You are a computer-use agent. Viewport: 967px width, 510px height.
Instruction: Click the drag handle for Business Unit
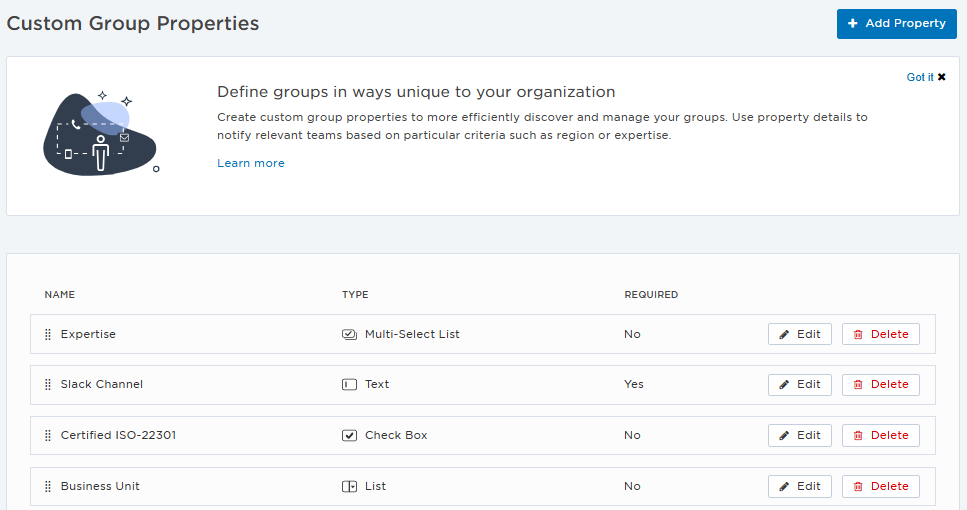tap(48, 487)
